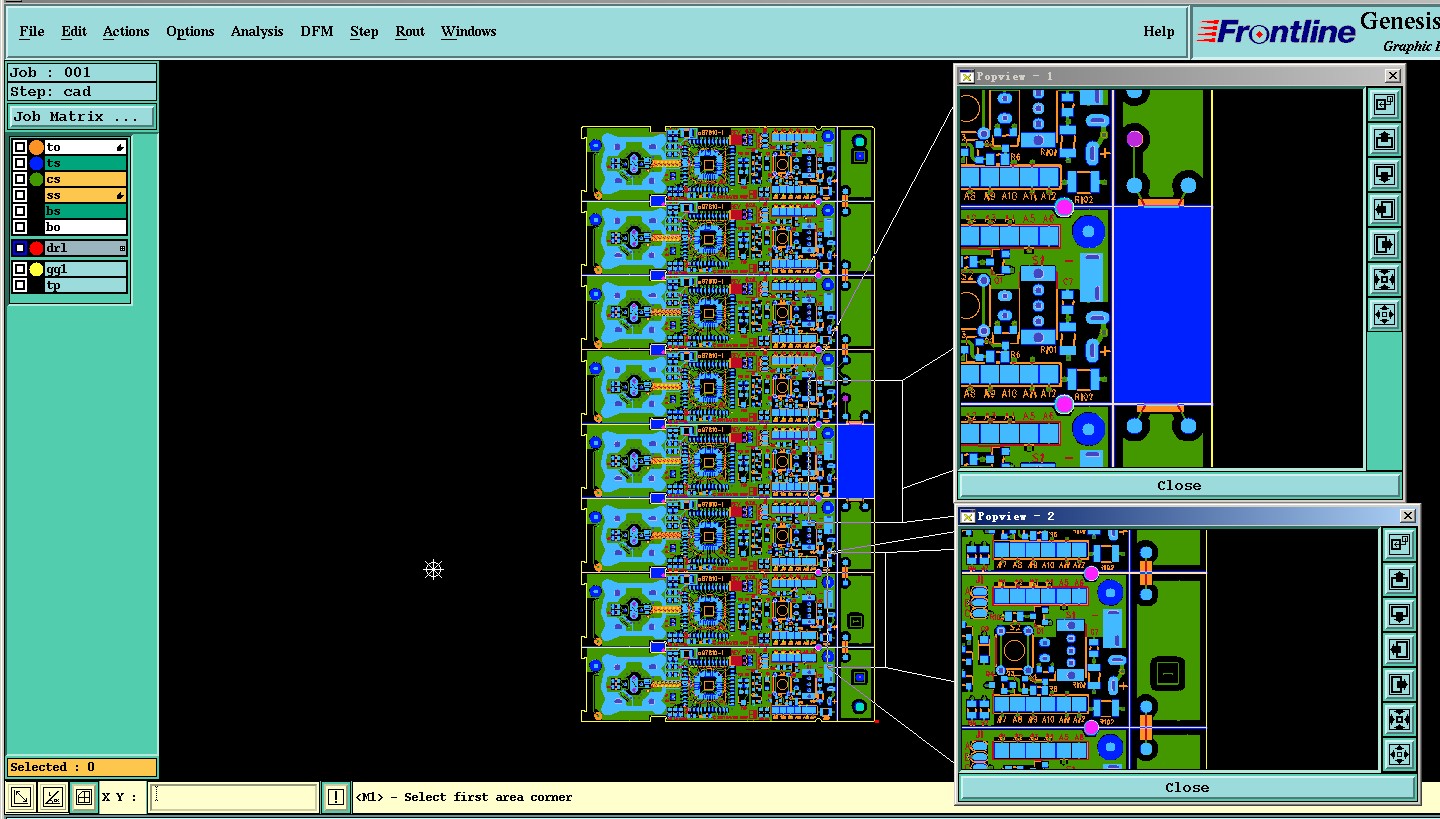The height and width of the screenshot is (819, 1440).
Task: Click the diagonal-arrow coordinate mode icon
Action: (x=21, y=797)
